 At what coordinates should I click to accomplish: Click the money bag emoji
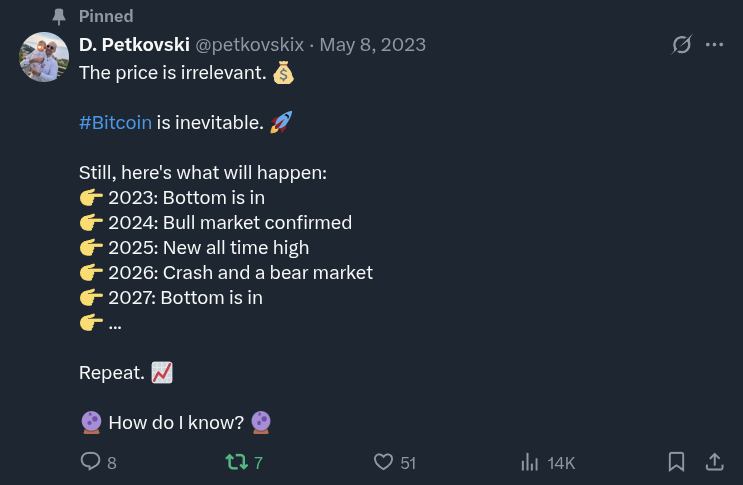tap(283, 72)
